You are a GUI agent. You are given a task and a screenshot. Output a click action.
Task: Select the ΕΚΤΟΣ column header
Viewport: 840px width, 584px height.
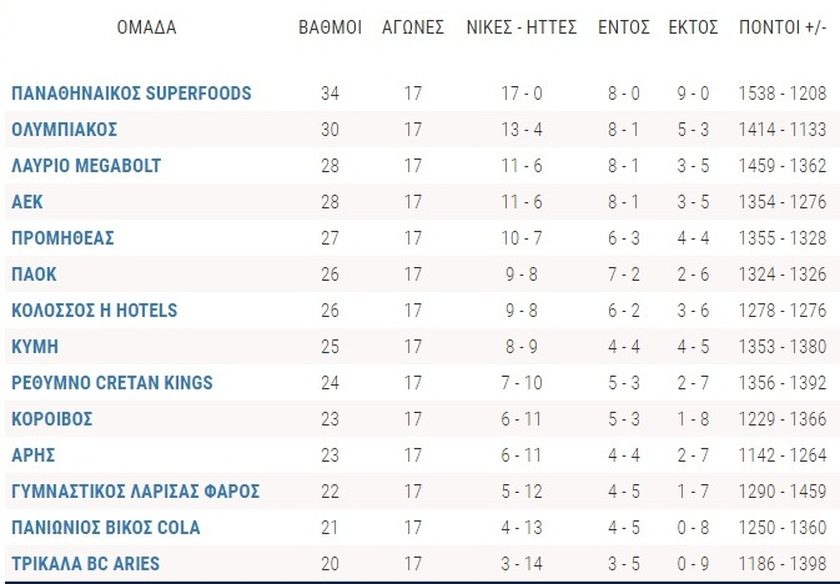click(x=693, y=27)
